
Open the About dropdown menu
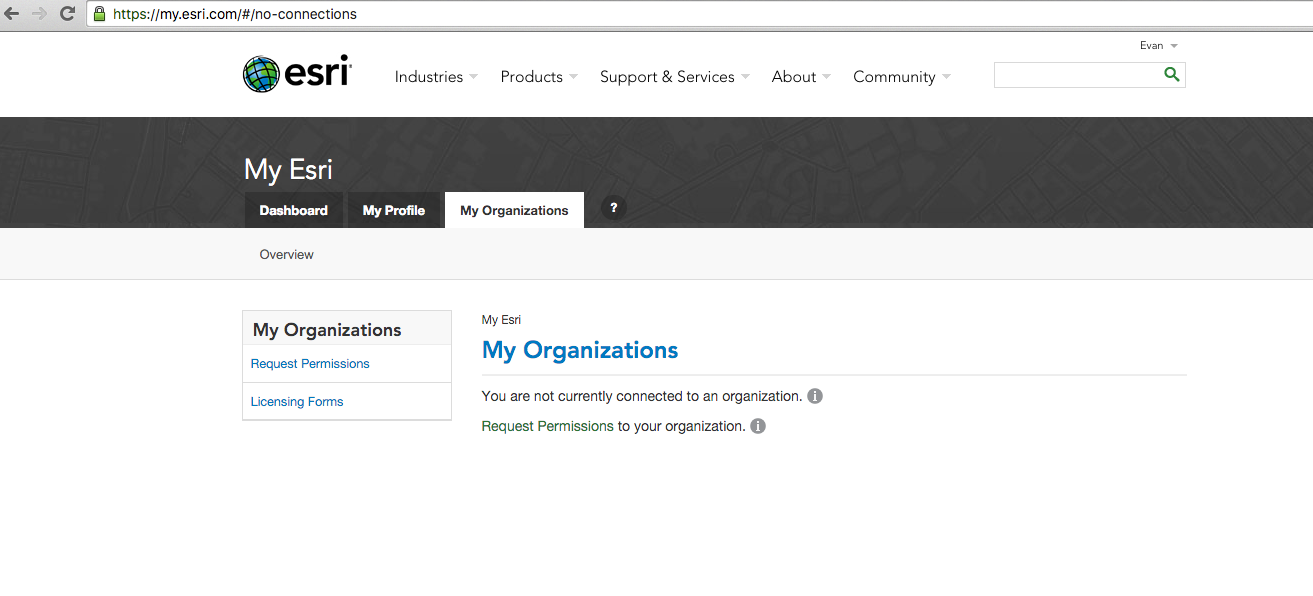coord(801,77)
